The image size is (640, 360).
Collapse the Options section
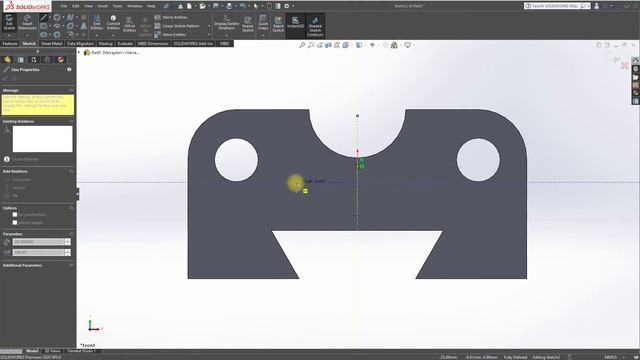[x=71, y=208]
